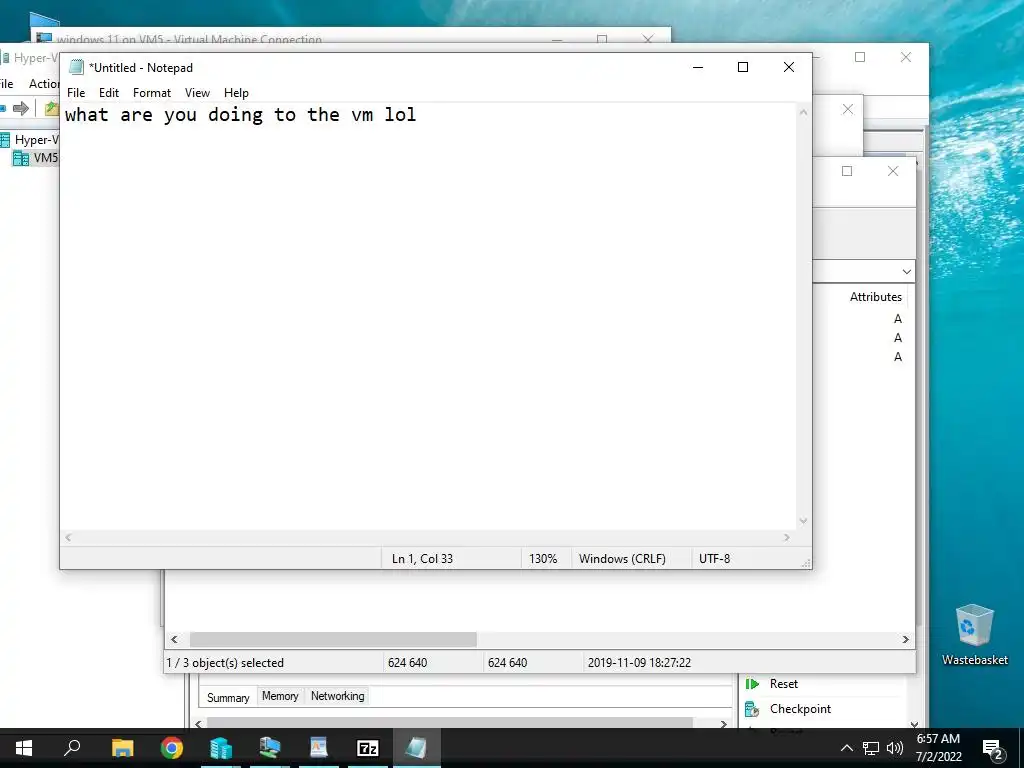Click the Checkpoint action in Hyper-V
This screenshot has height=768, width=1024.
point(800,709)
